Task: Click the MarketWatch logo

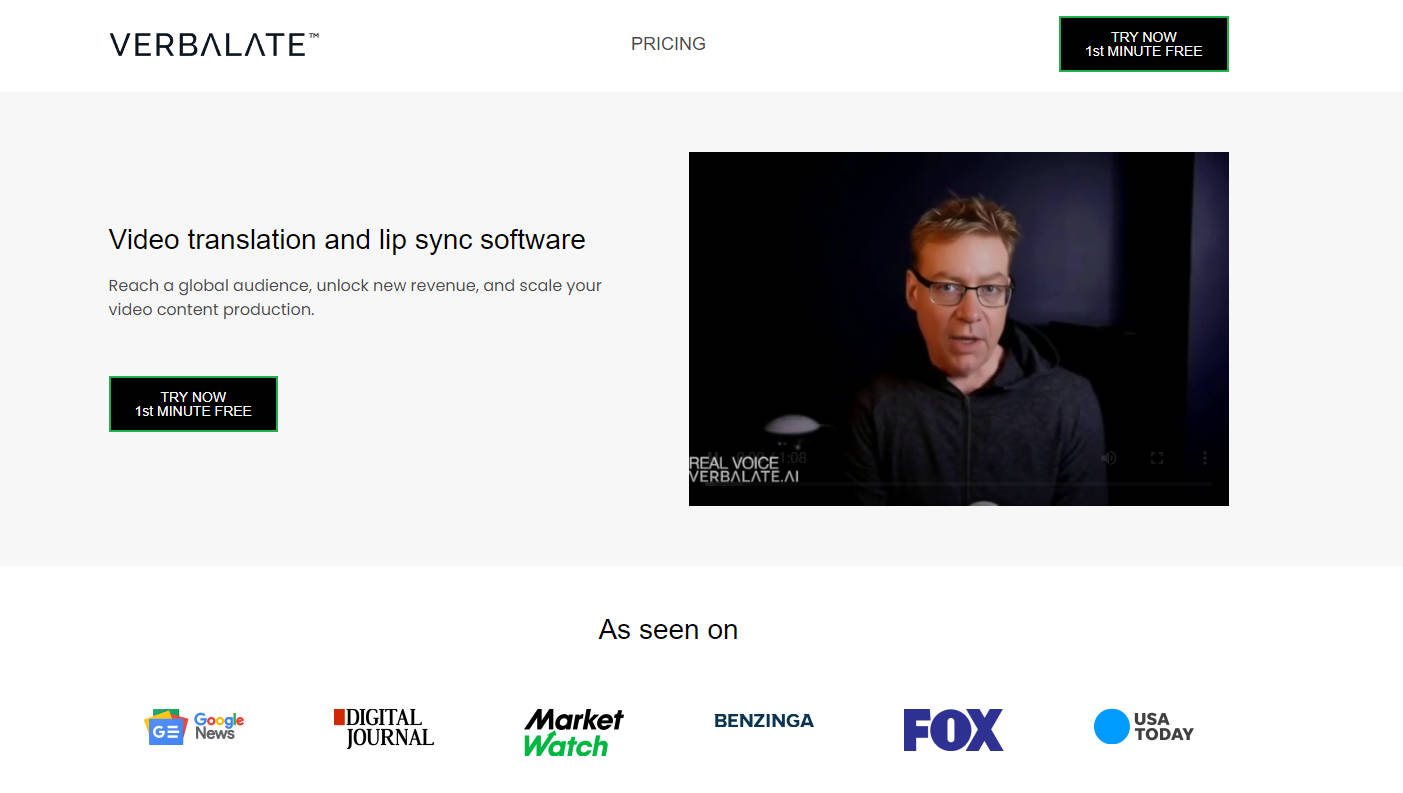Action: [x=573, y=732]
